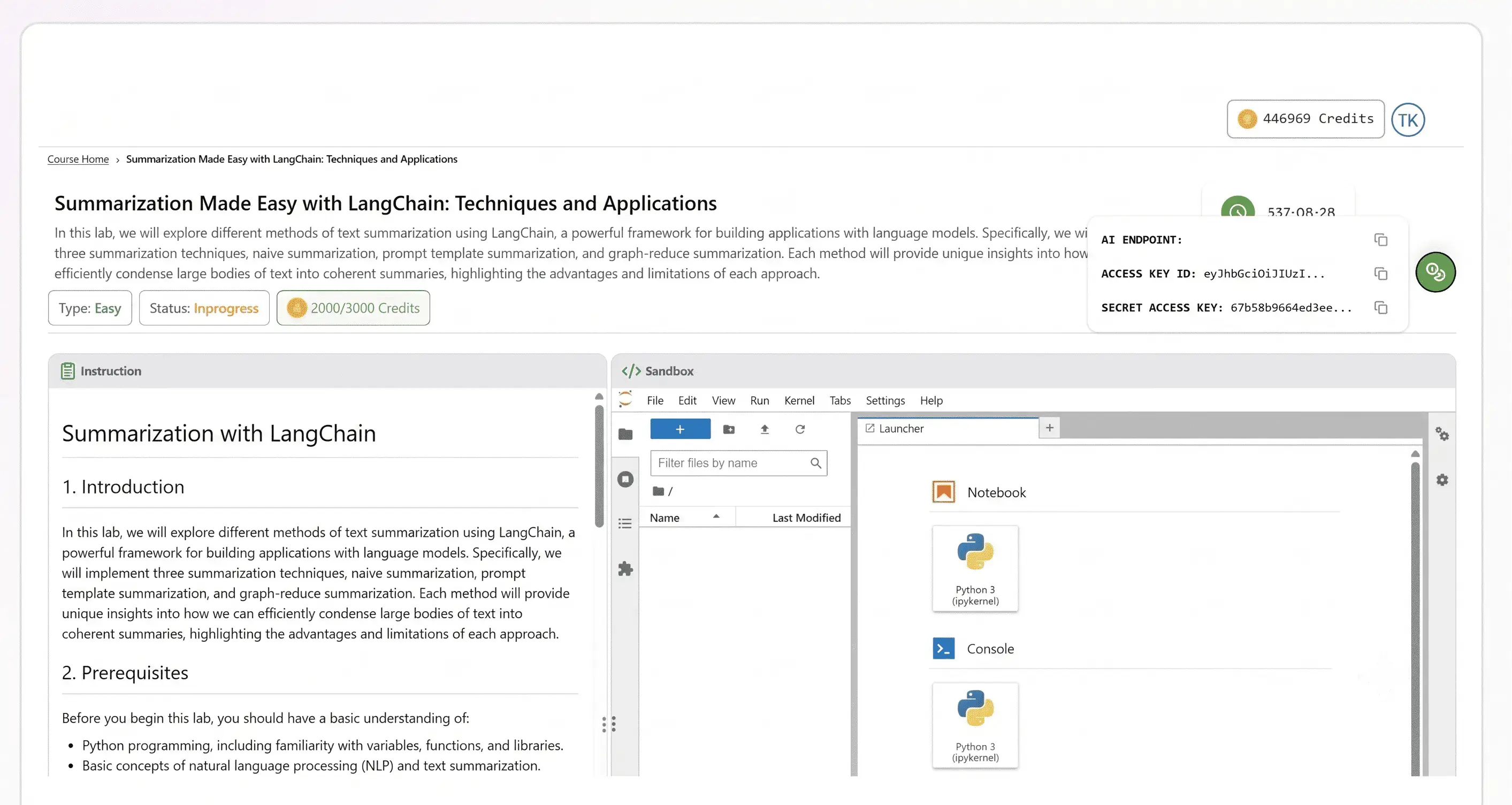Click the panel divider drag handle
The height and width of the screenshot is (805, 1512).
[x=609, y=724]
